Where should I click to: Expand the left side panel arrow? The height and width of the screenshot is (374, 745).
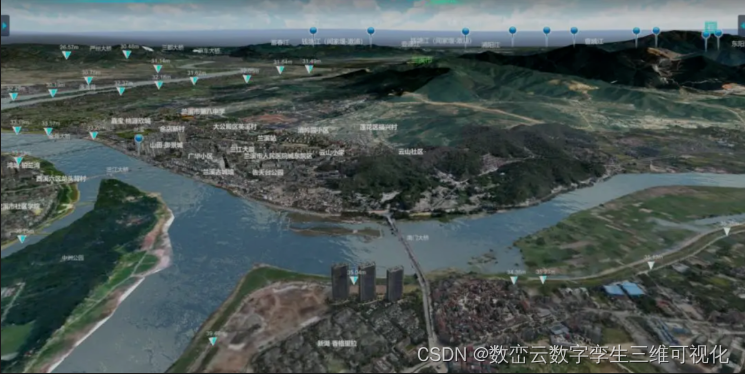[5, 25]
